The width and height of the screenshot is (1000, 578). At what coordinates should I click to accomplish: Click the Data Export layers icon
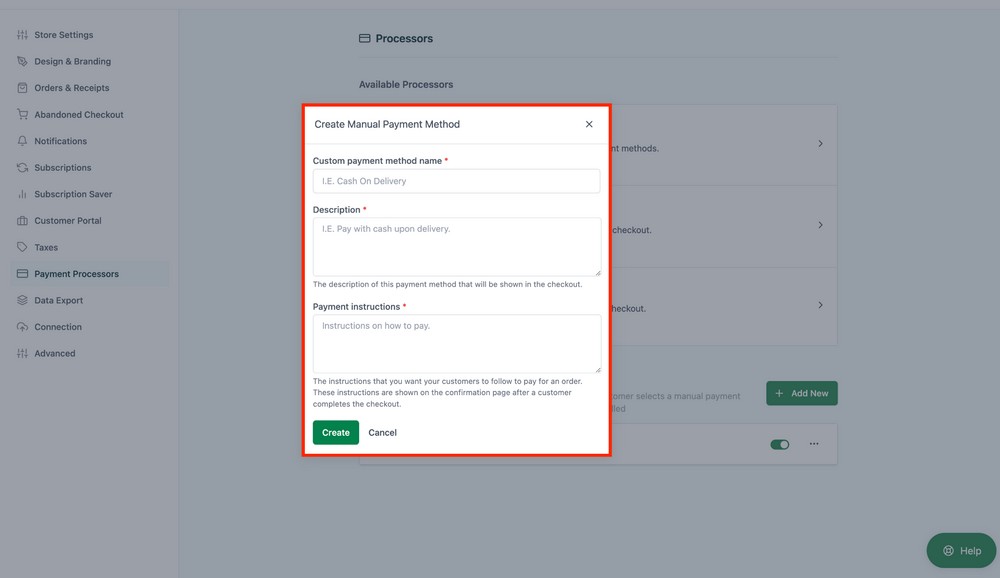22,300
